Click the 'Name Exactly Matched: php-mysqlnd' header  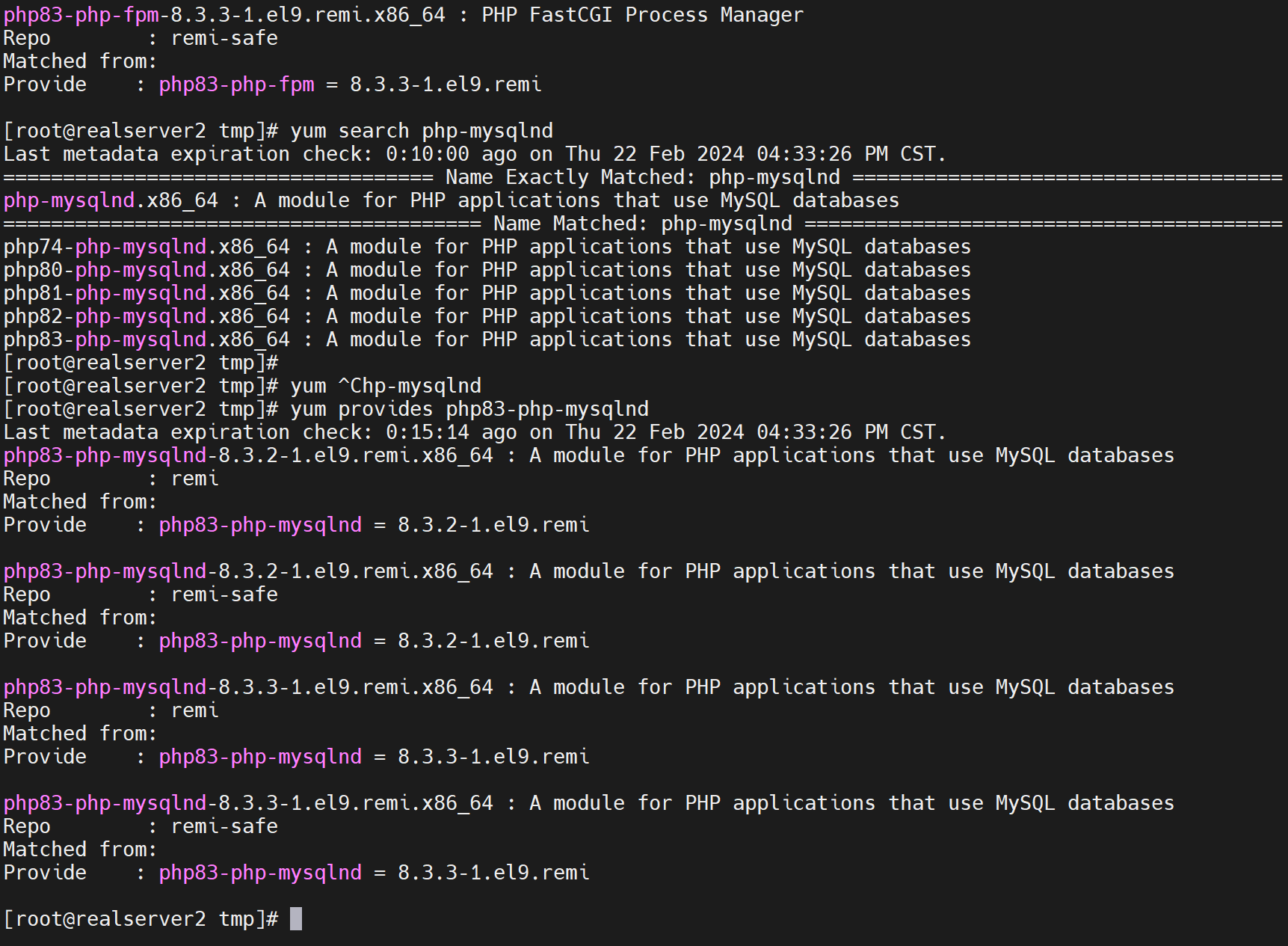(x=642, y=177)
